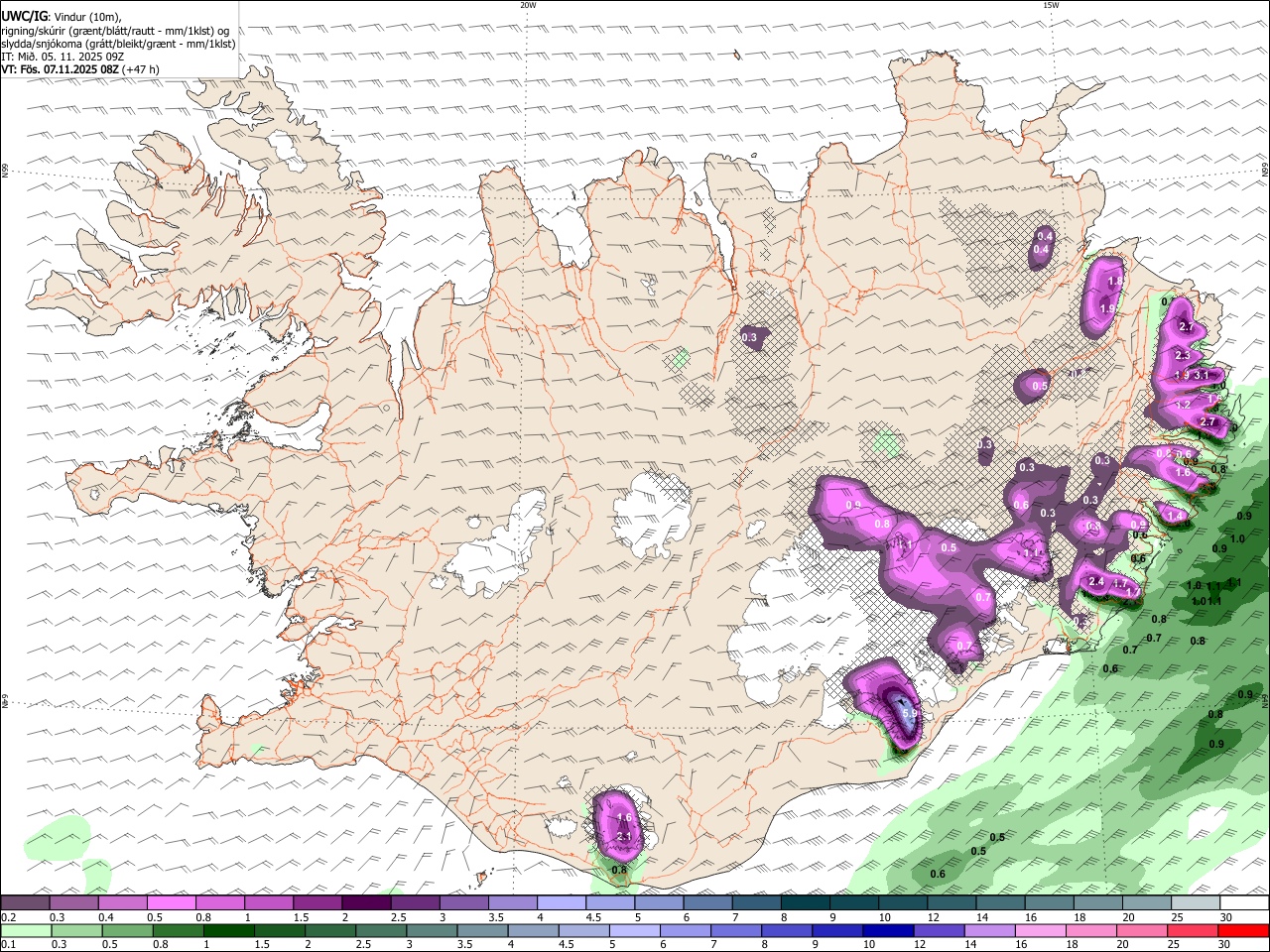The width and height of the screenshot is (1270, 952).
Task: Pick the royal blue swatch labeled 8
Action: [x=787, y=930]
